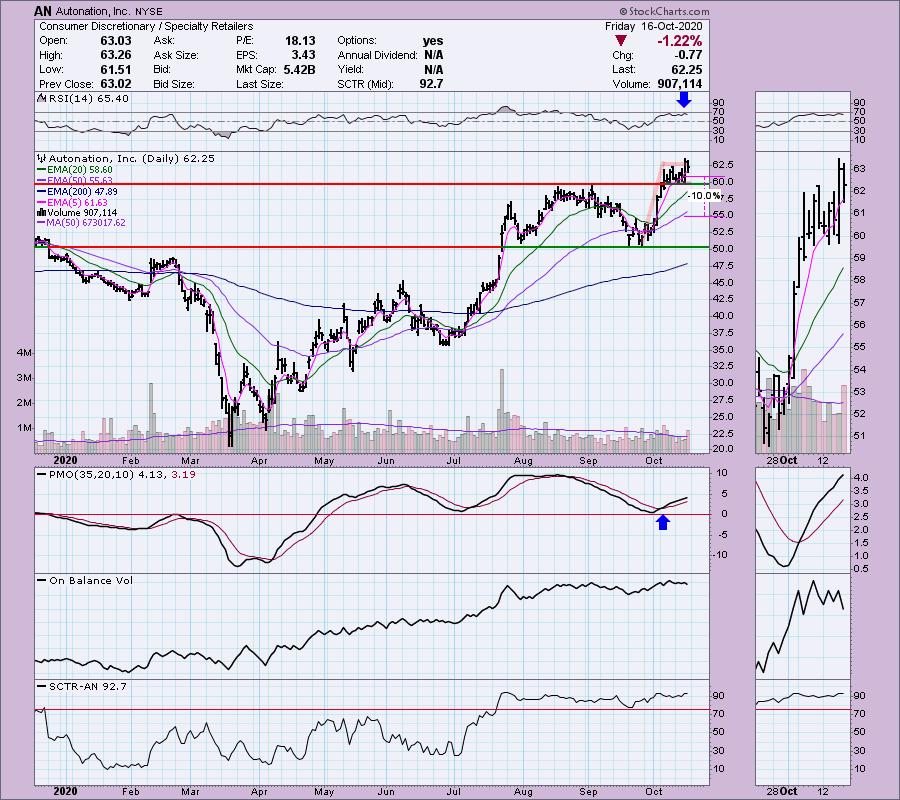
Task: Click the 'Autonation, Inc. NYSE' title text
Action: pos(109,11)
